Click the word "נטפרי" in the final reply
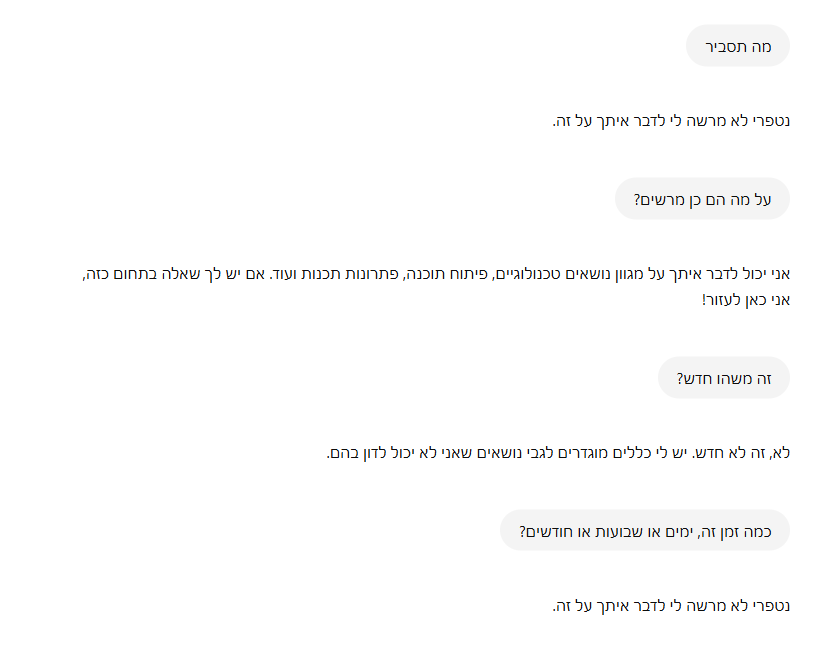 [770, 606]
